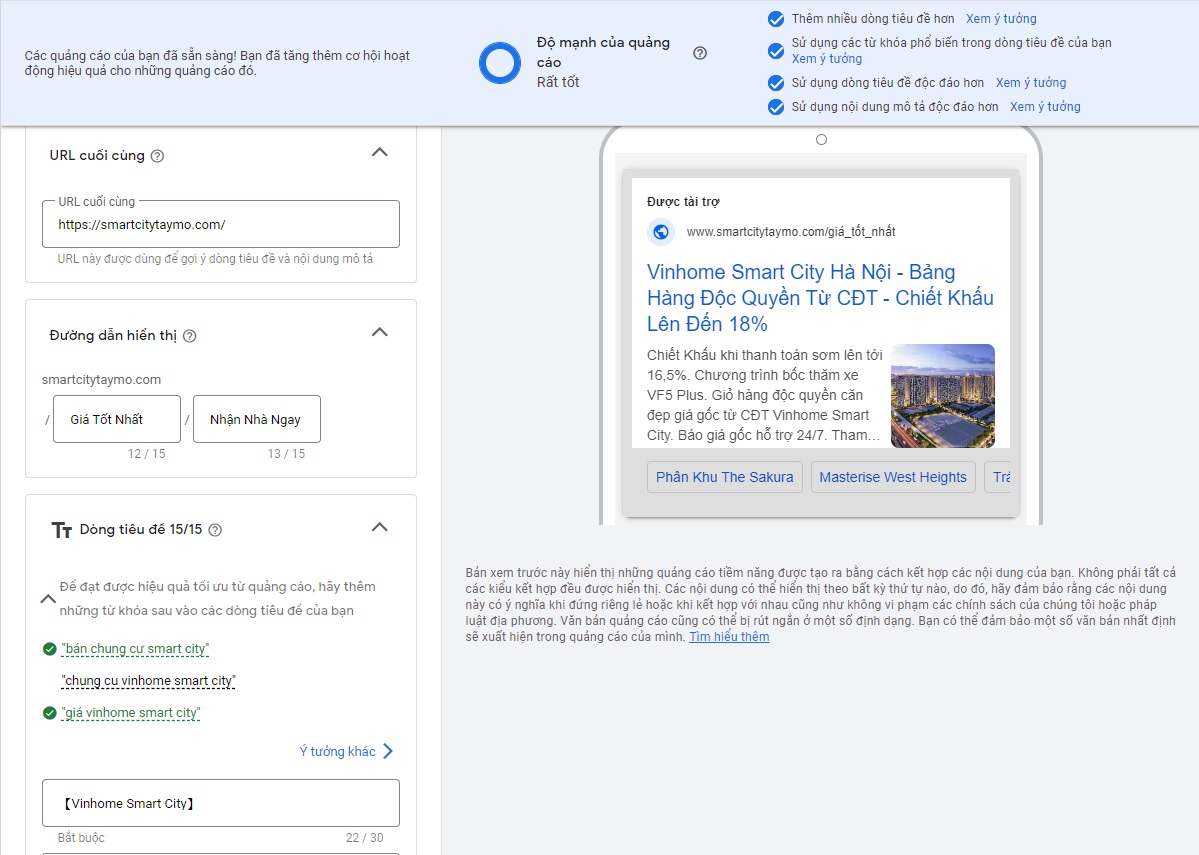This screenshot has width=1199, height=855.
Task: Click the Được tài trợ label
Action: click(683, 202)
